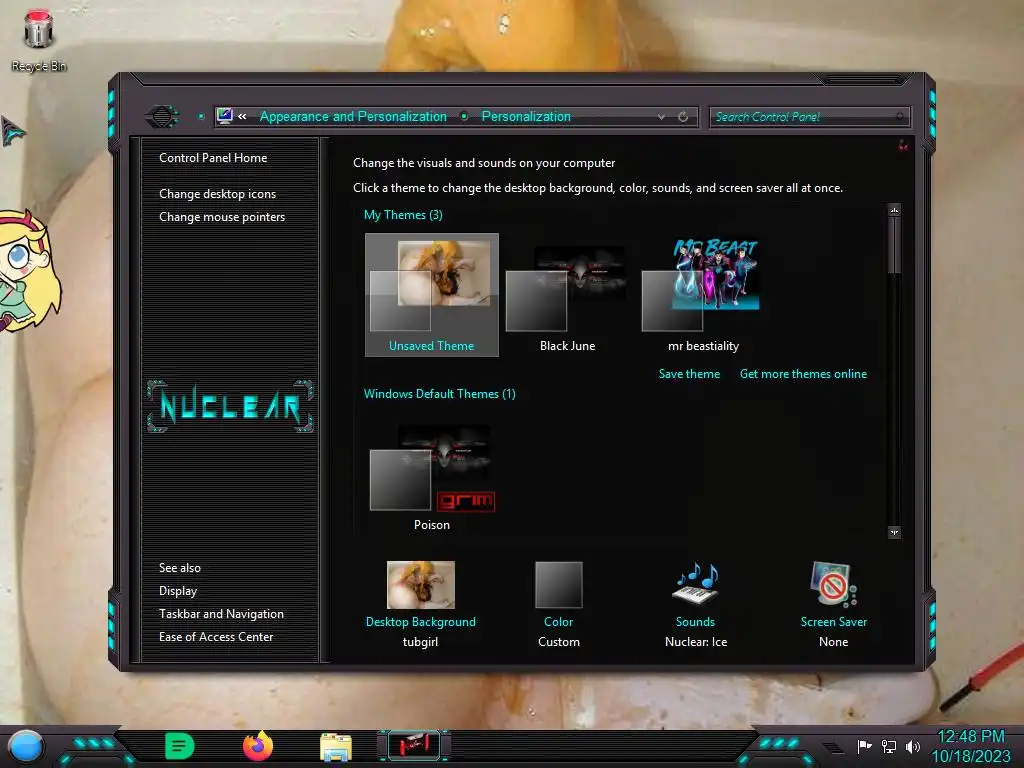Image resolution: width=1024 pixels, height=768 pixels.
Task: Select the Unsaved Theme thumbnail
Action: (x=432, y=295)
